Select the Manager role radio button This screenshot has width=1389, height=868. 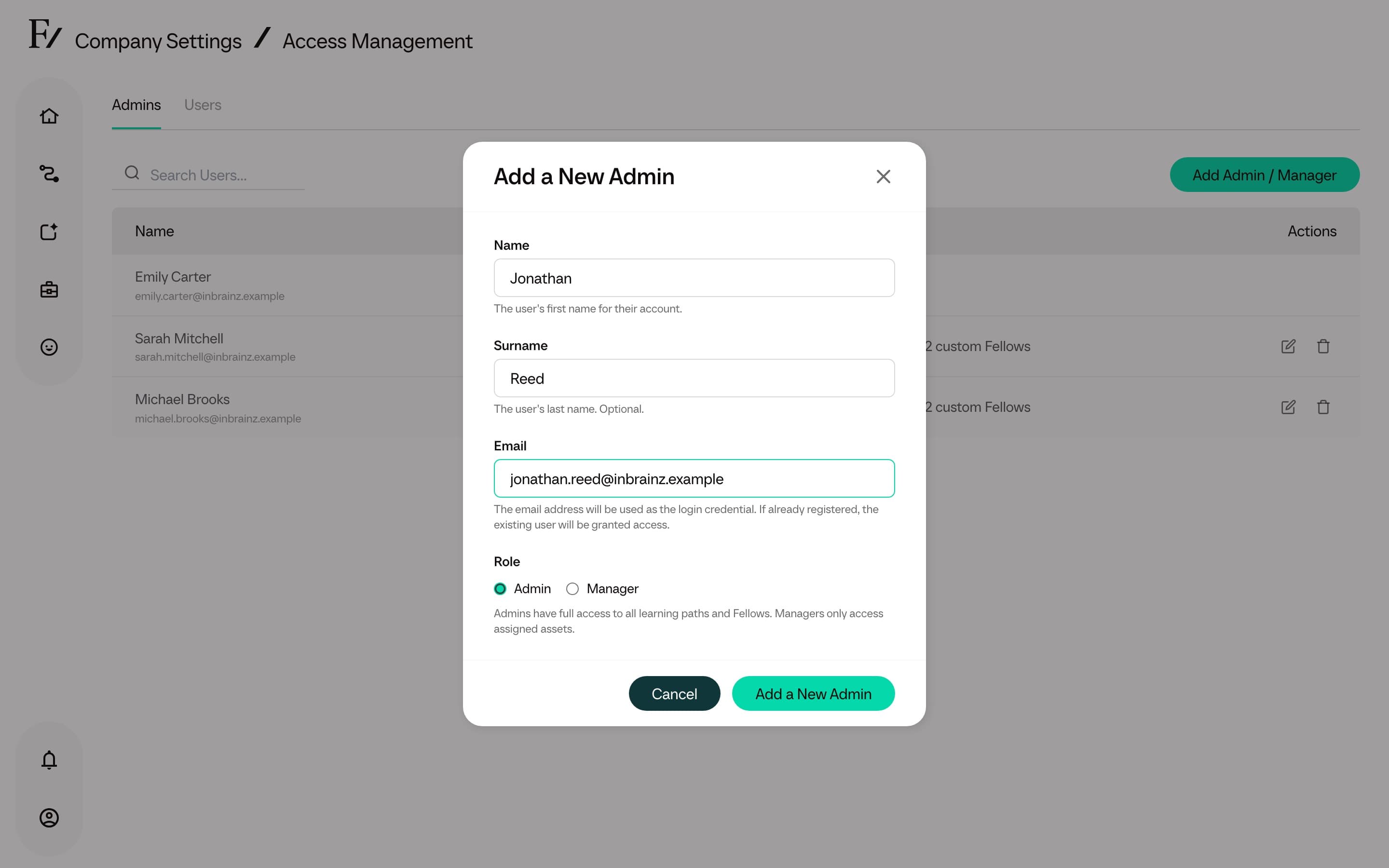pos(572,588)
